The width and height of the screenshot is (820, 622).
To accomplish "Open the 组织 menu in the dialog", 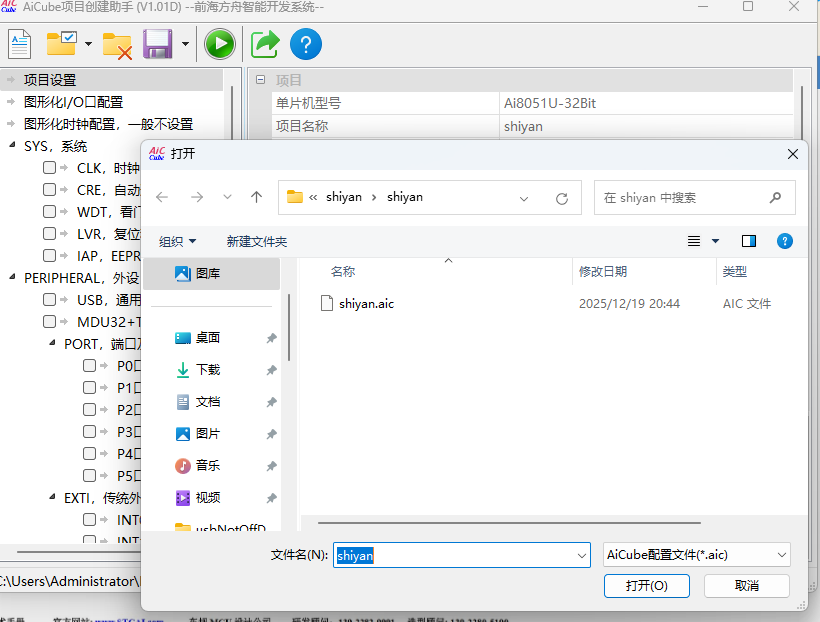I will [177, 240].
